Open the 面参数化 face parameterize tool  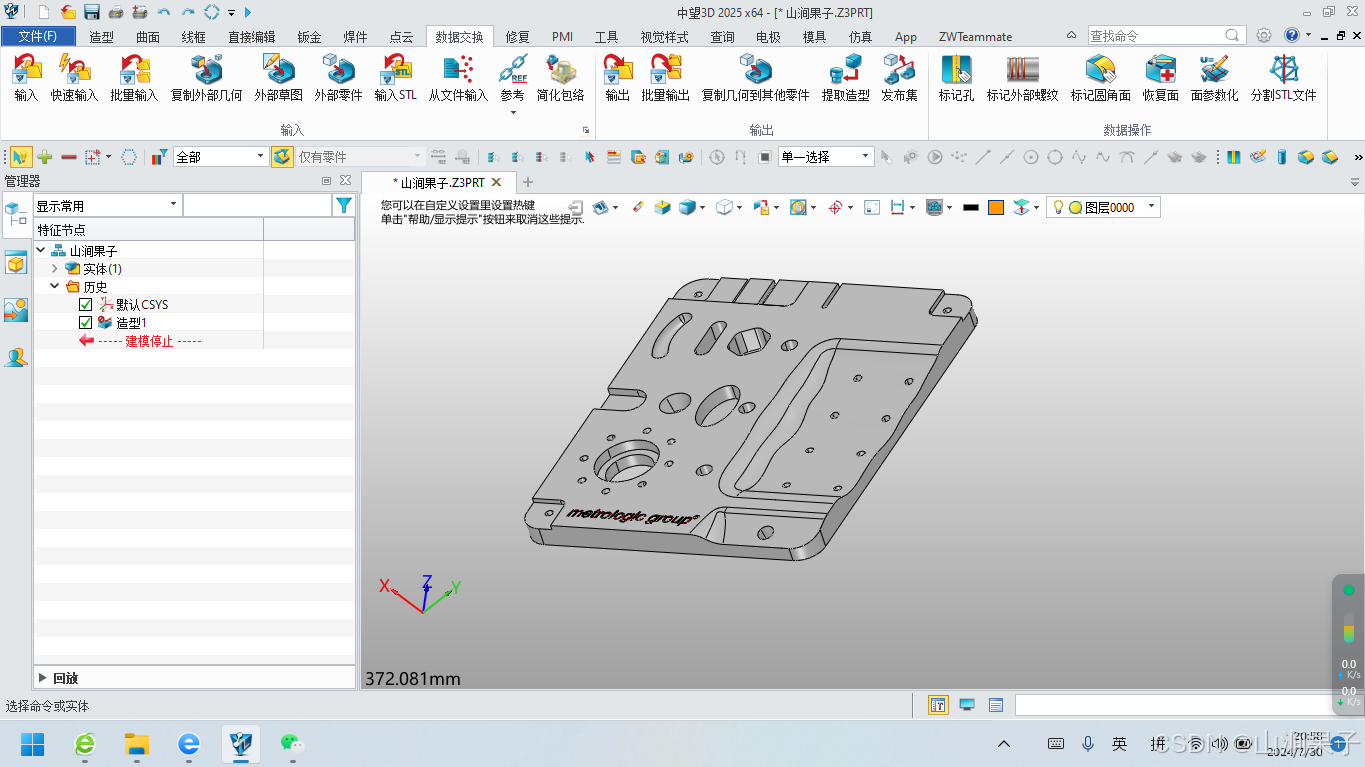point(1214,78)
